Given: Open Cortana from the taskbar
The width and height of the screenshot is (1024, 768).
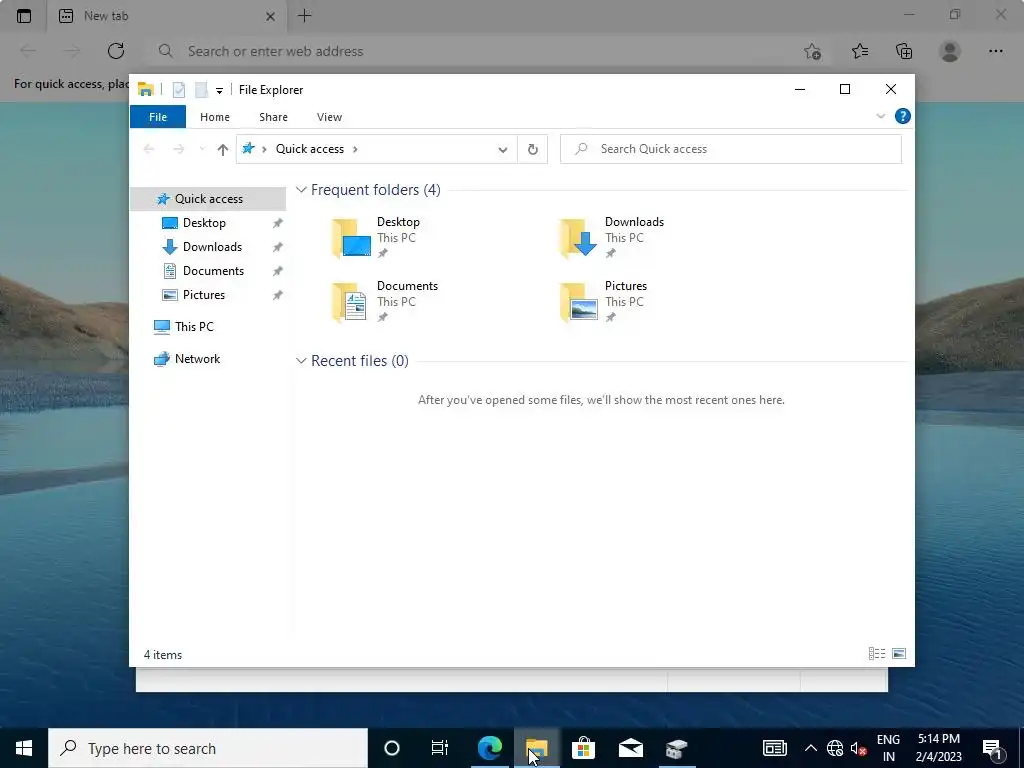Looking at the screenshot, I should tap(392, 748).
